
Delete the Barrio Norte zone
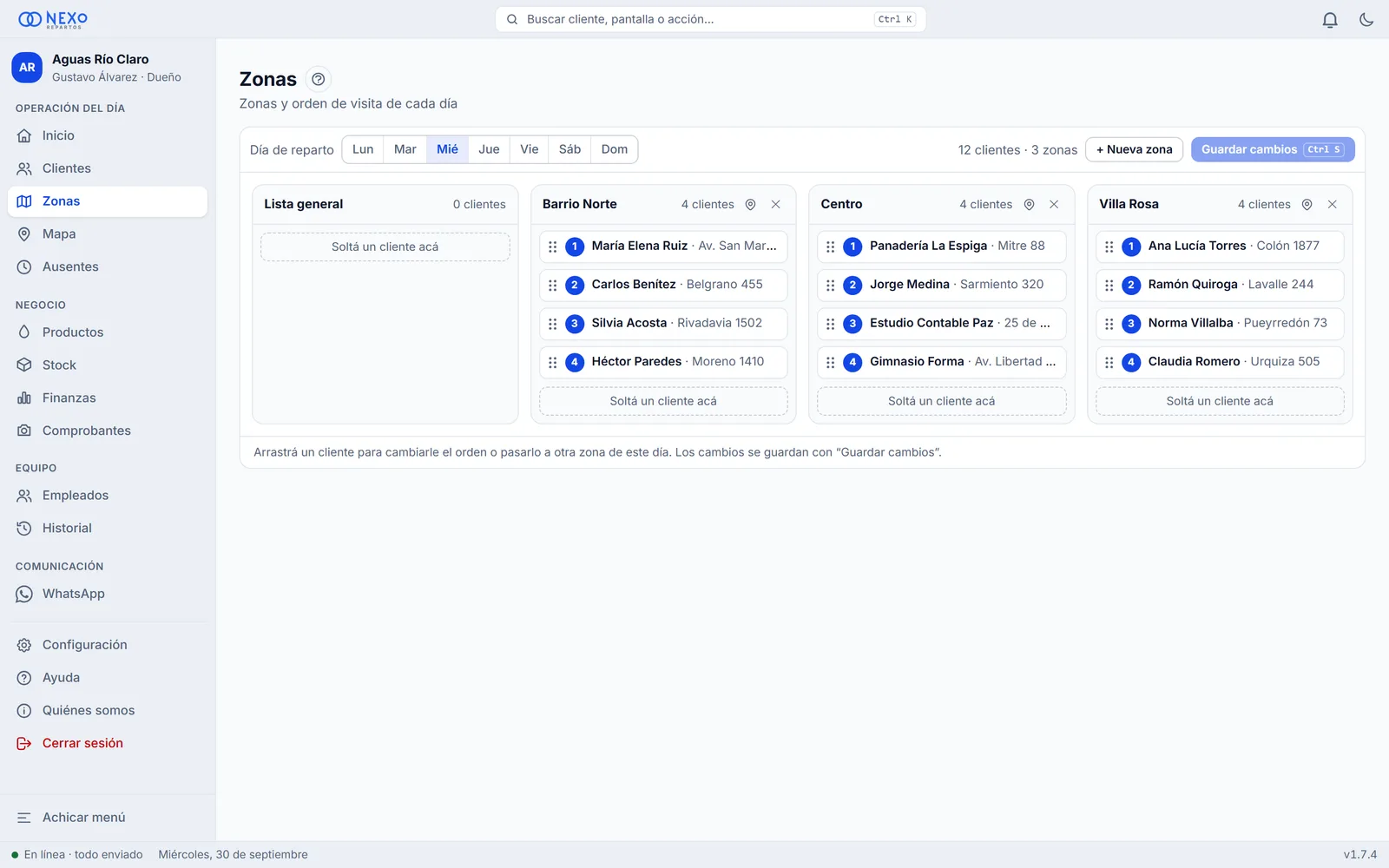(776, 204)
